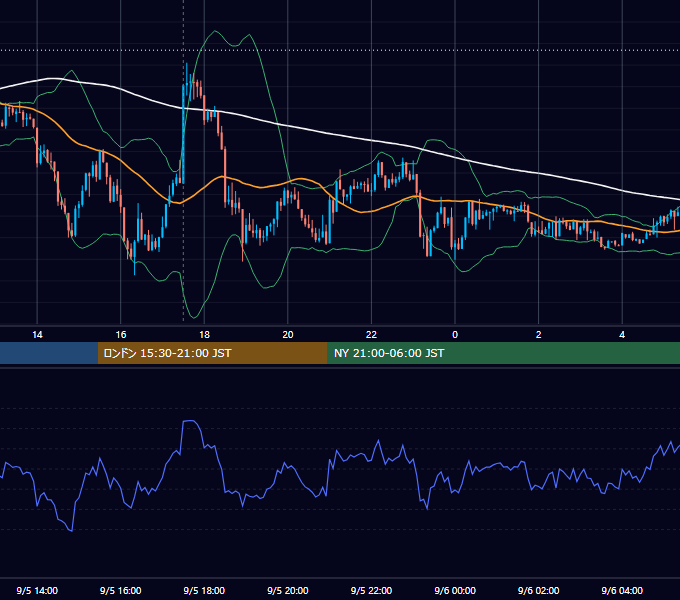Click the 20 hour label on price chart axis
Screen dimensions: 680x600
(288, 335)
